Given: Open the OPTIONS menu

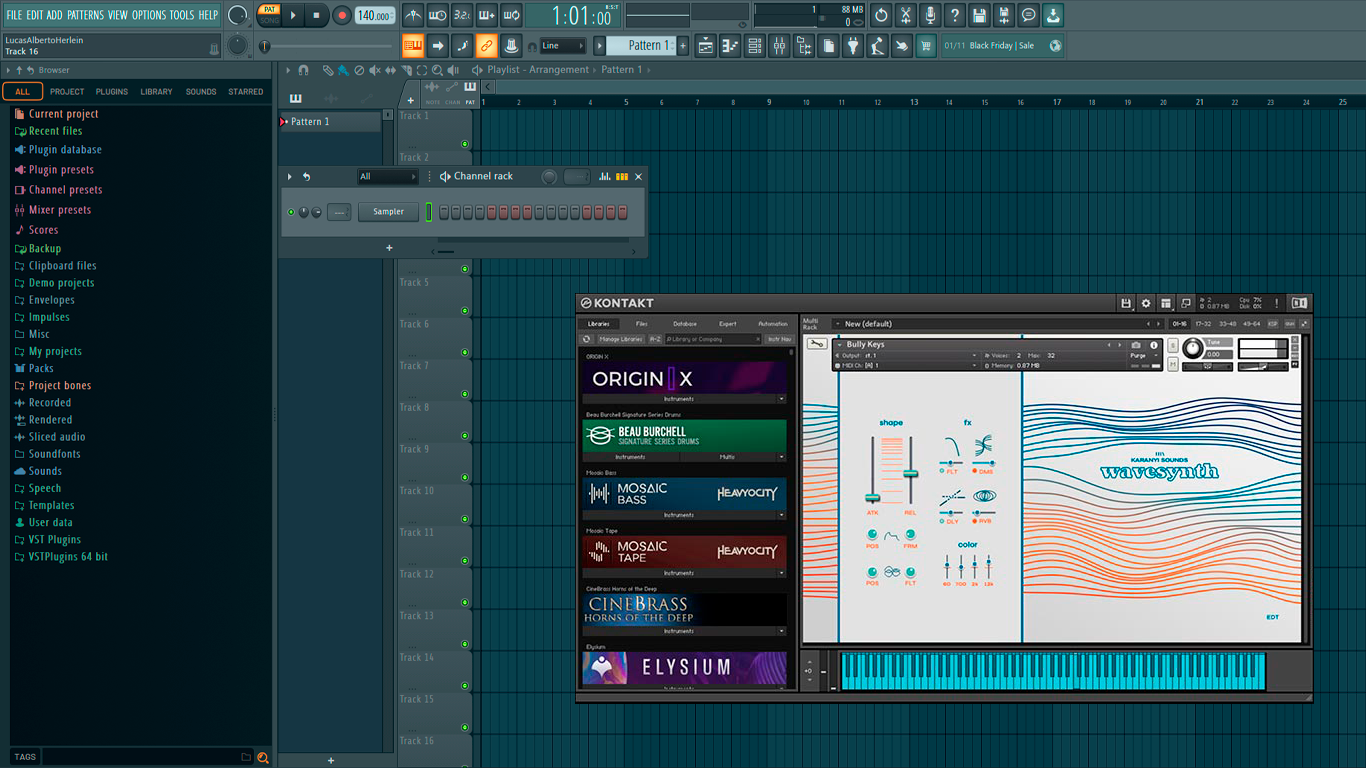Looking at the screenshot, I should click(x=149, y=15).
